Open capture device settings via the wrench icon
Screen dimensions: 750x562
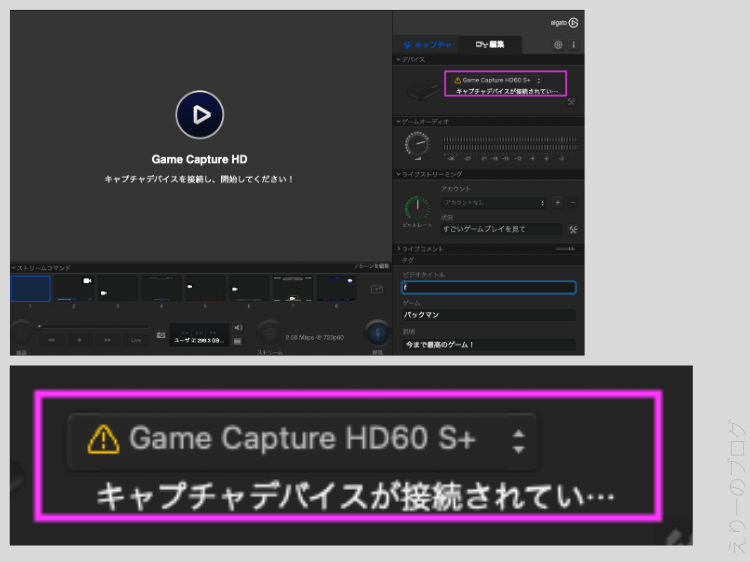coord(572,101)
